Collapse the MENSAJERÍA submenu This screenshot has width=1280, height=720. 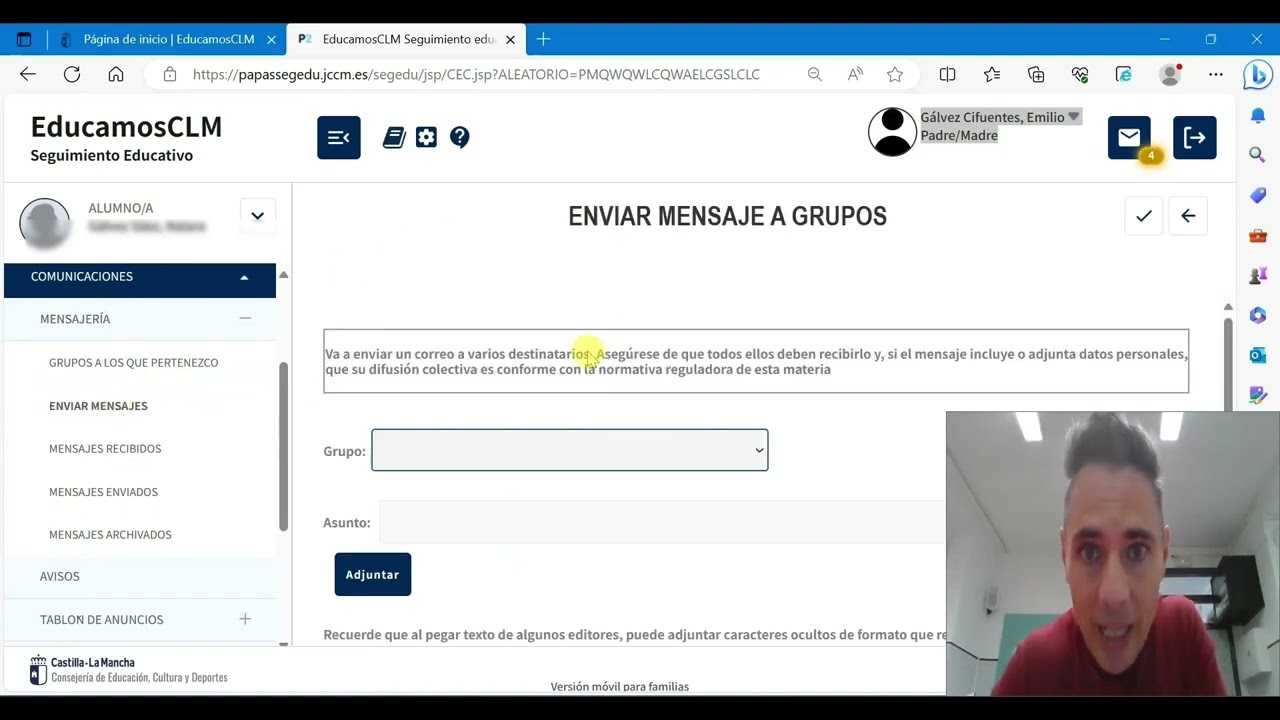click(245, 318)
